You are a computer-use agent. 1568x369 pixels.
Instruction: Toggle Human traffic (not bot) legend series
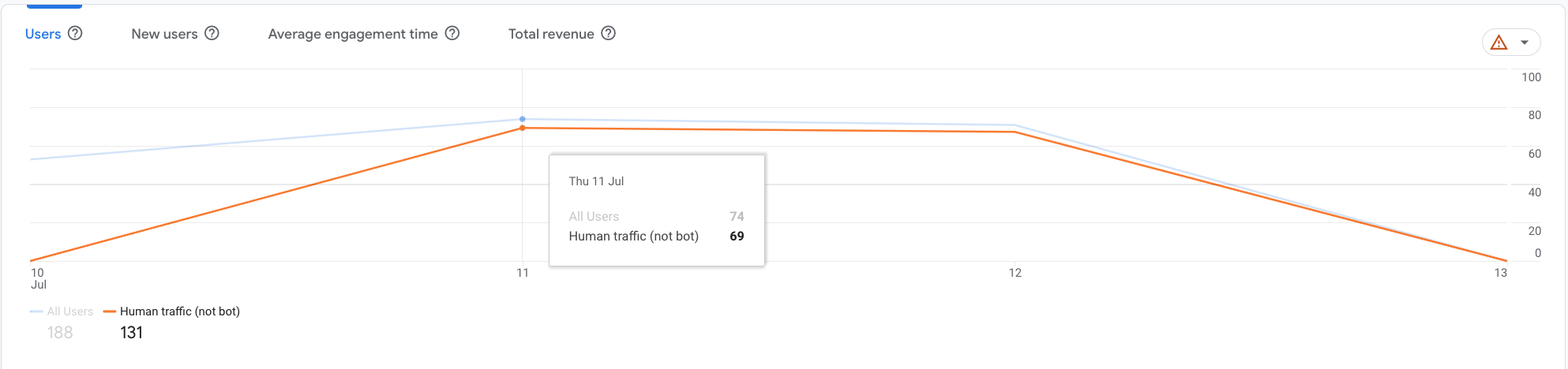(x=179, y=311)
